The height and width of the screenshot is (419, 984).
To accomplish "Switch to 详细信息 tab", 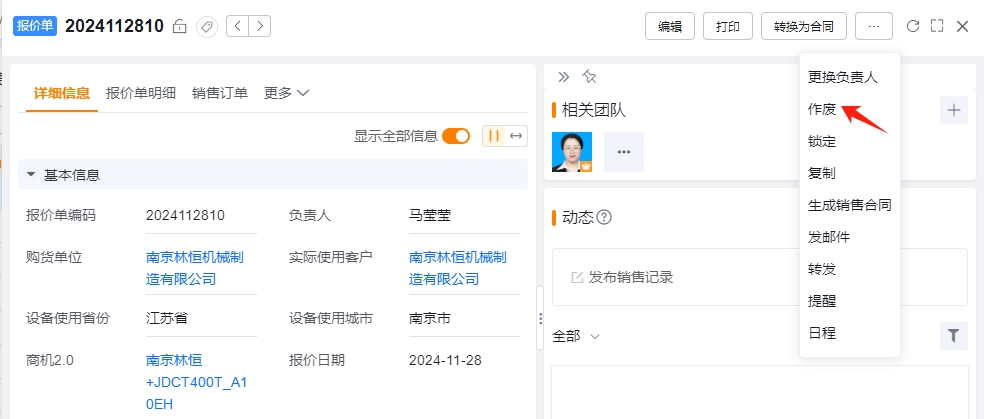I will tap(62, 93).
